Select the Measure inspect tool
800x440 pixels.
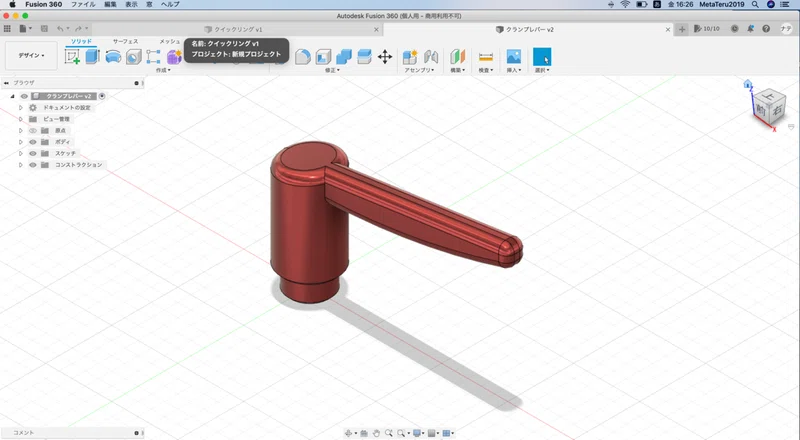[486, 57]
